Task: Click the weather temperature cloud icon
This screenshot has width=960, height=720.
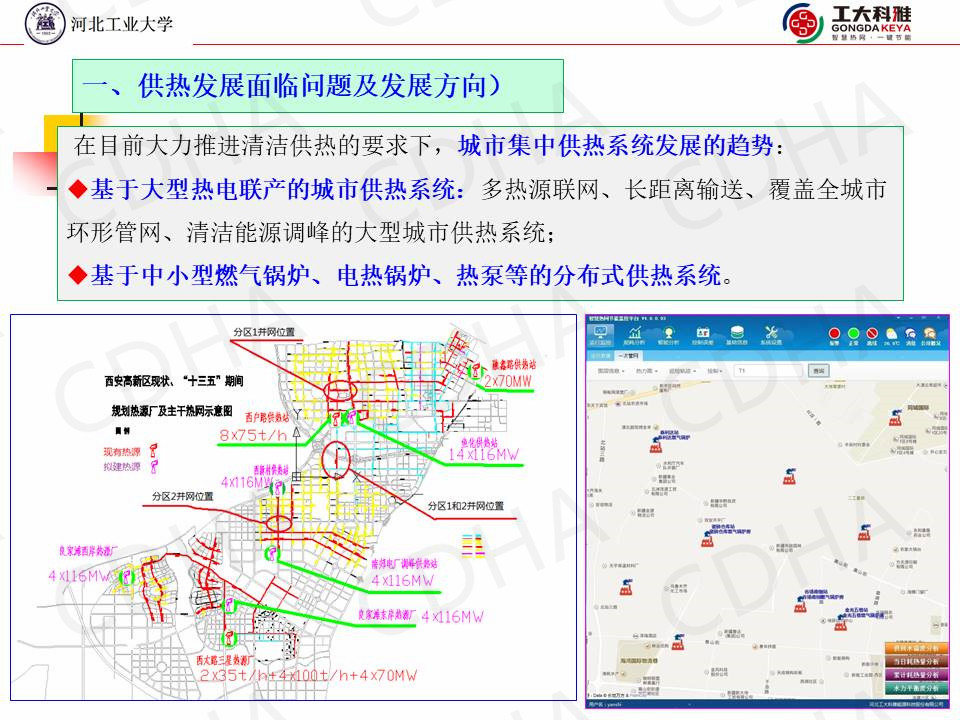Action: point(891,335)
